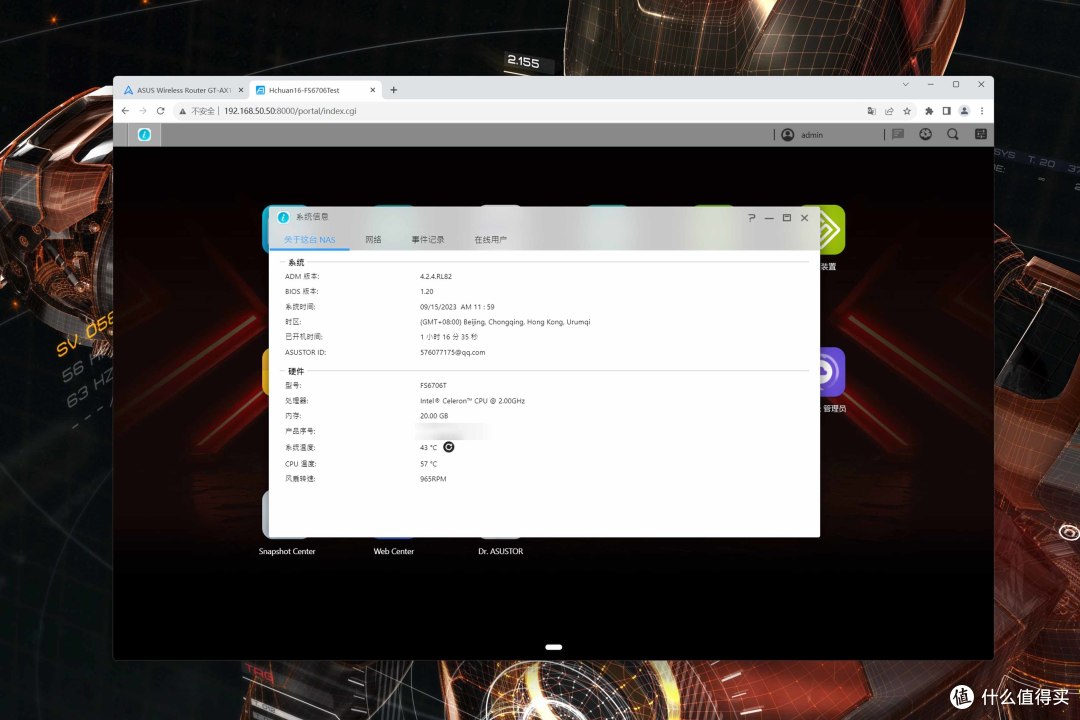Open help in system info window

751,218
